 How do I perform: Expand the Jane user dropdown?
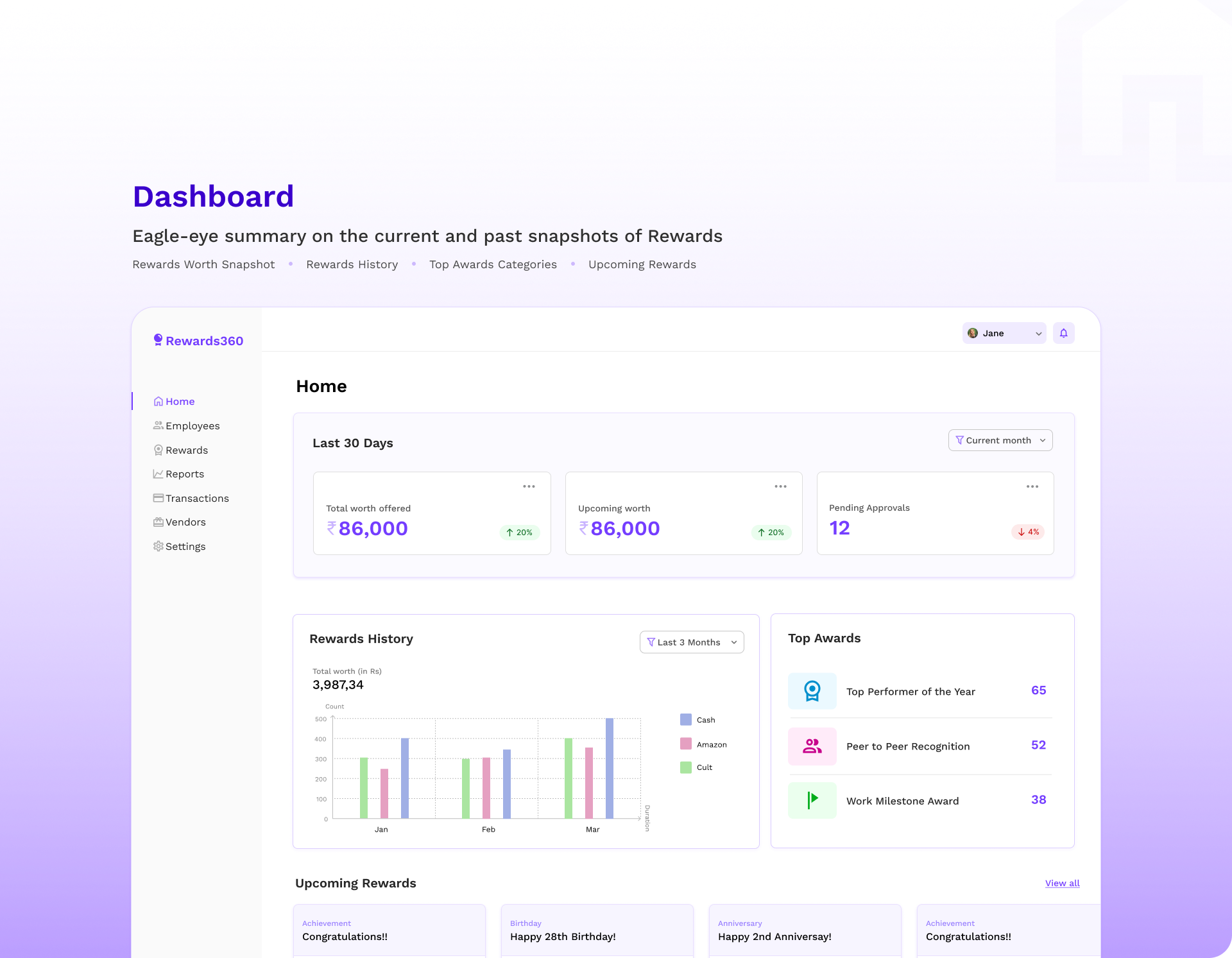pos(1038,334)
